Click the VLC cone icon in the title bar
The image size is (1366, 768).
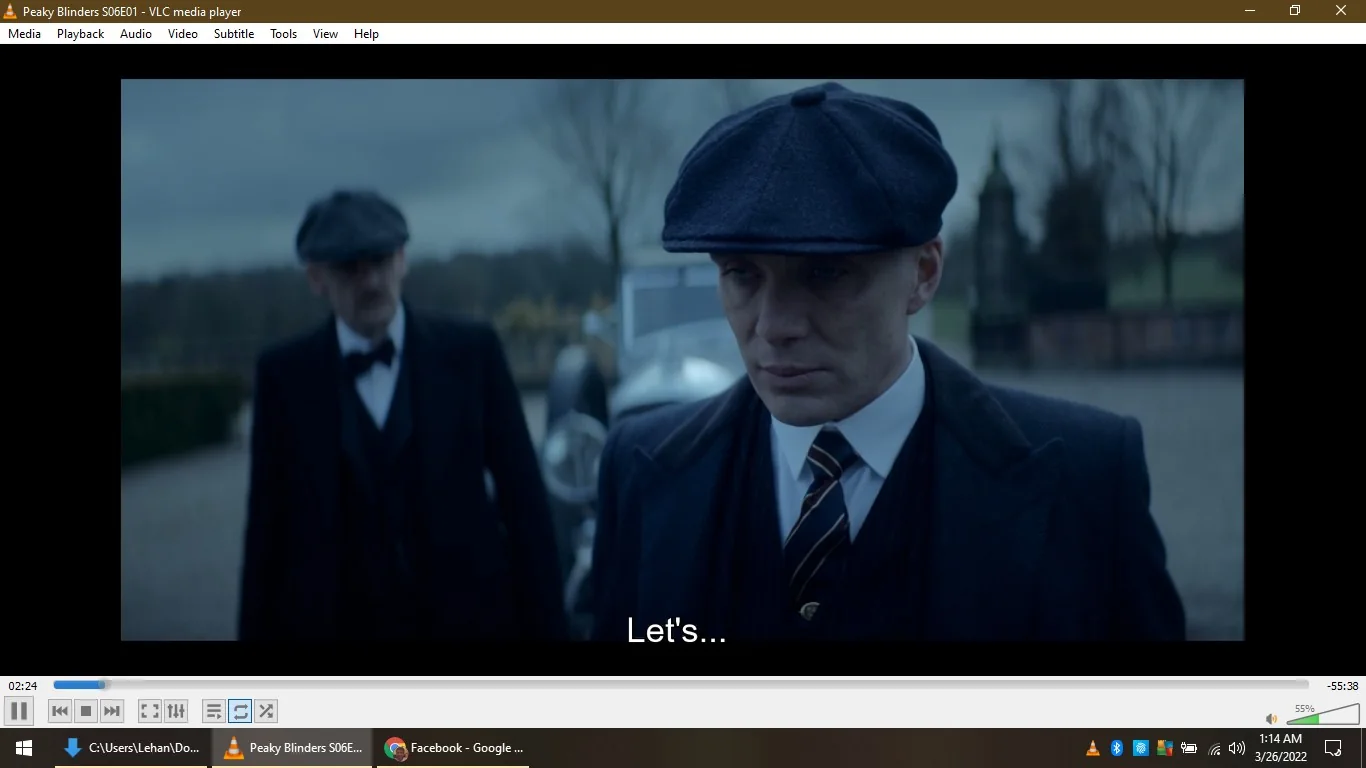11,11
